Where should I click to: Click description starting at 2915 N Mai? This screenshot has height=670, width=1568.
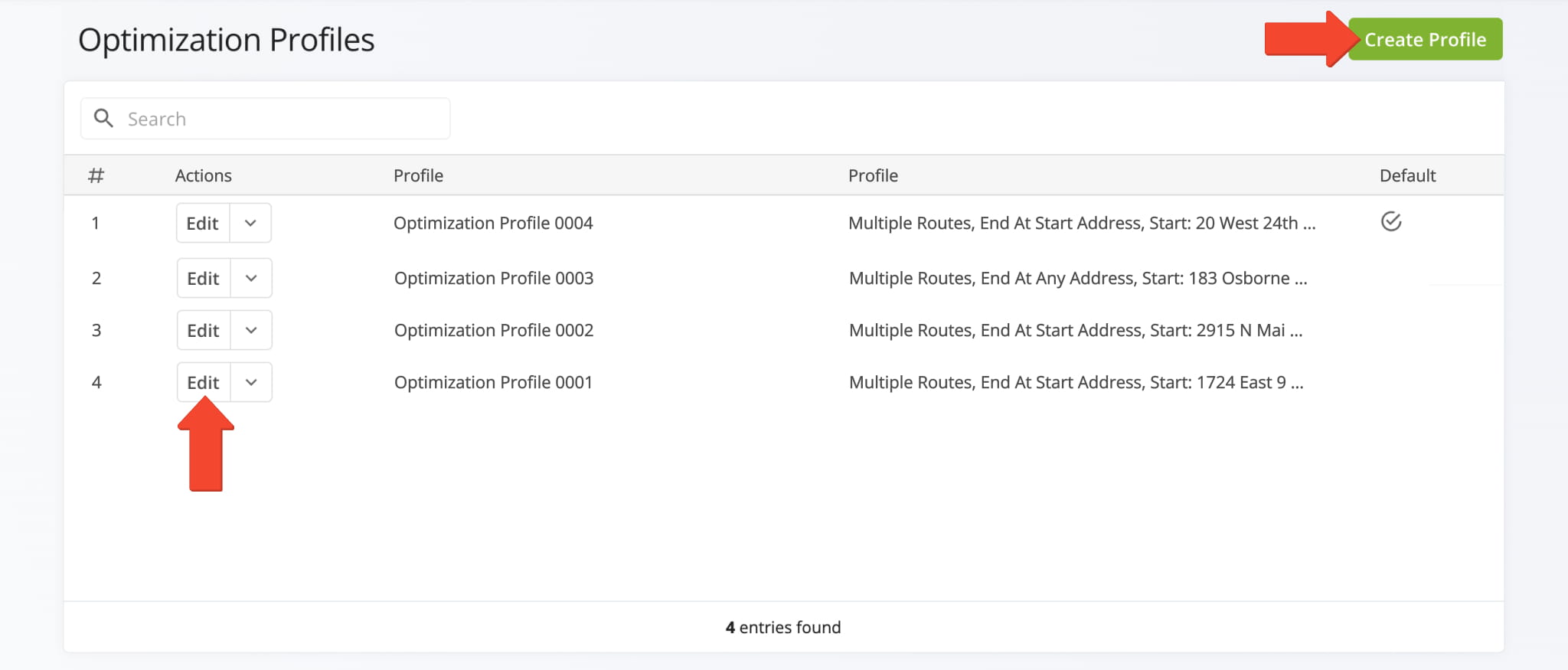click(x=1076, y=331)
